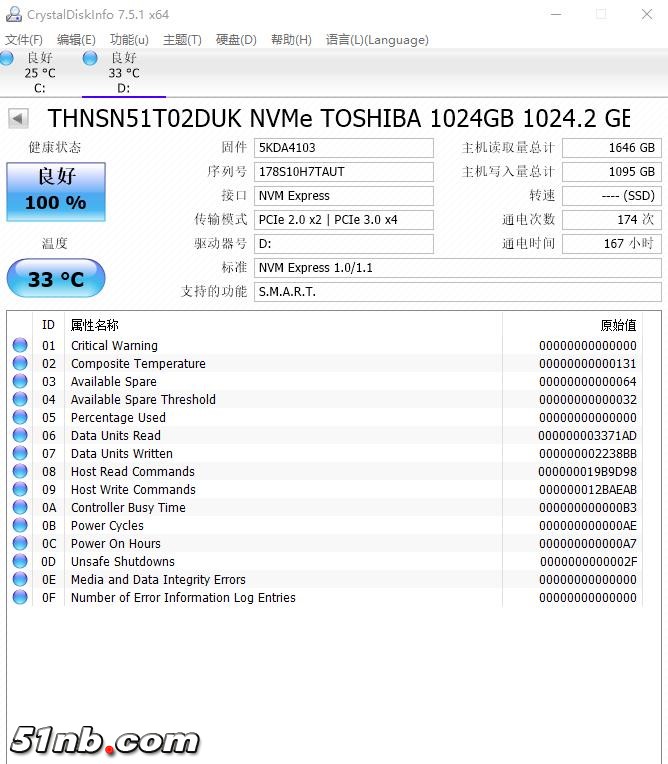Screen dimensions: 668x764
Task: Click the CrystalDiskInfo app icon in title bar
Action: click(13, 14)
